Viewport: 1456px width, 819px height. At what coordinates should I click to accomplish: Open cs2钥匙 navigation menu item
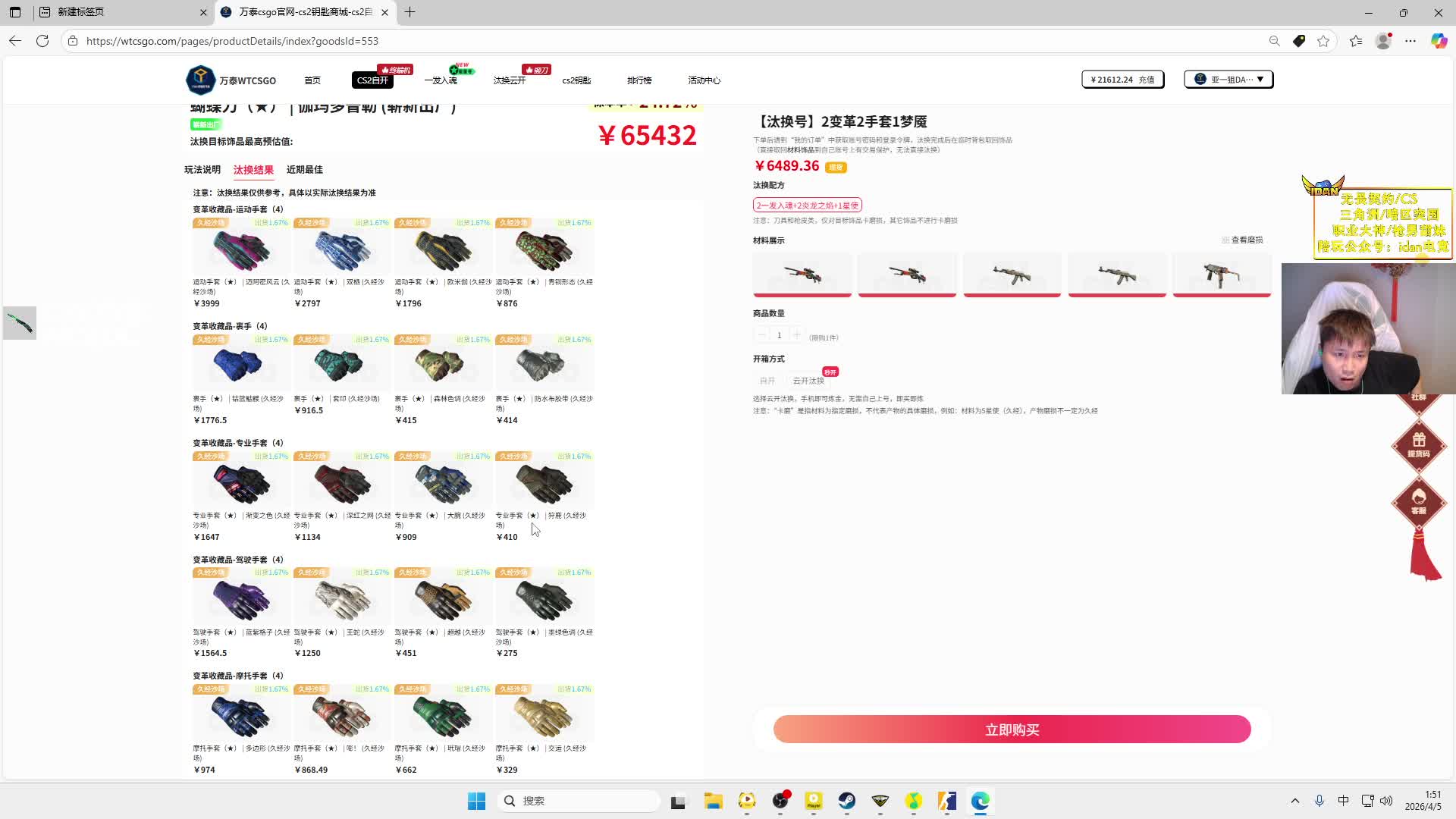(576, 80)
